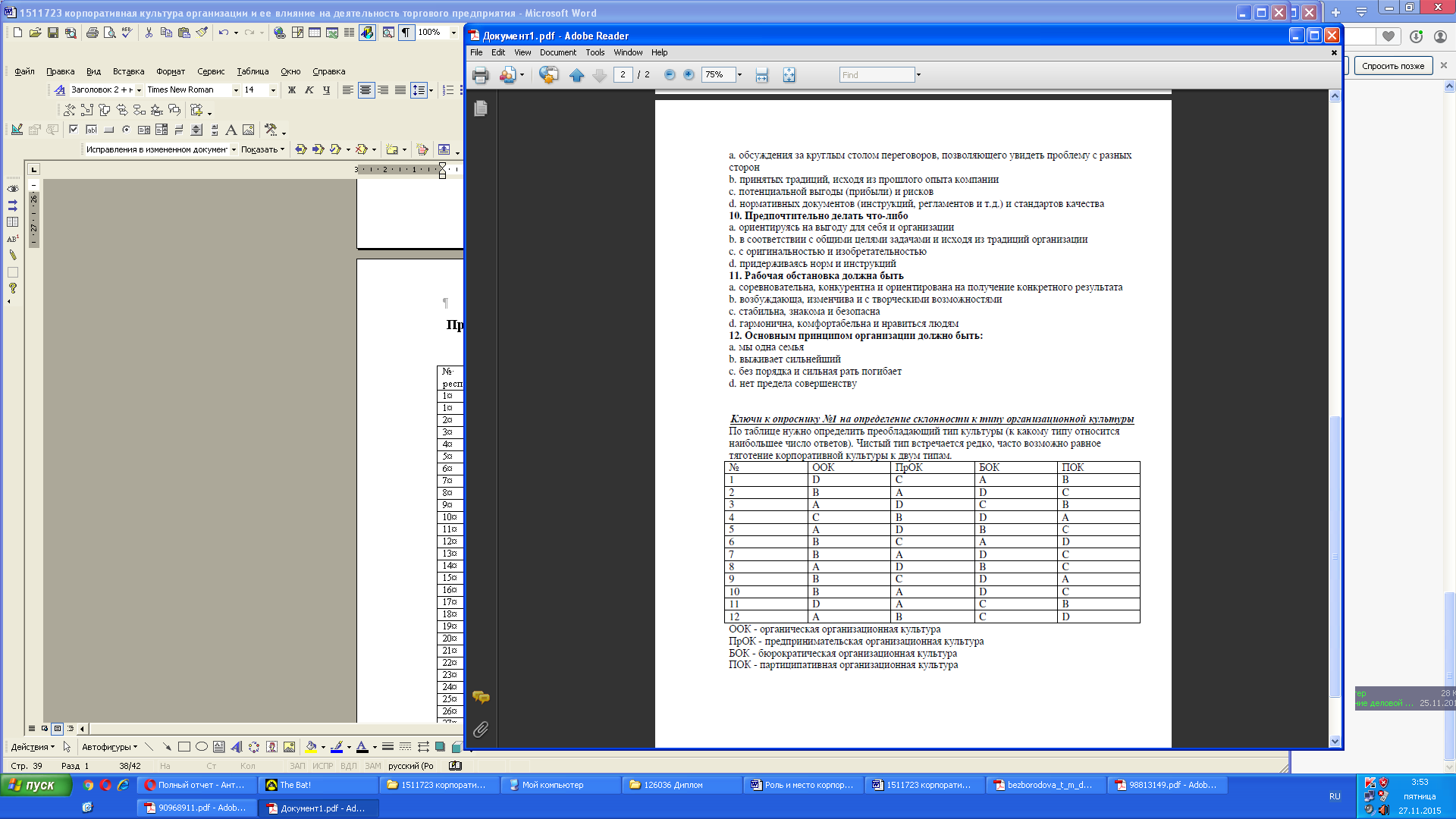Toggle underline formatting (Ч)

tap(327, 90)
